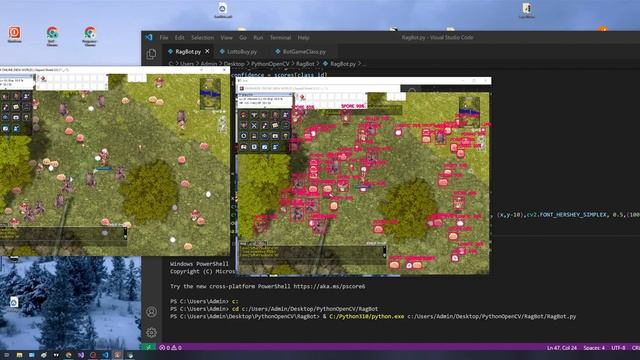Select the Desktop breadcrumb segment

coord(234,64)
